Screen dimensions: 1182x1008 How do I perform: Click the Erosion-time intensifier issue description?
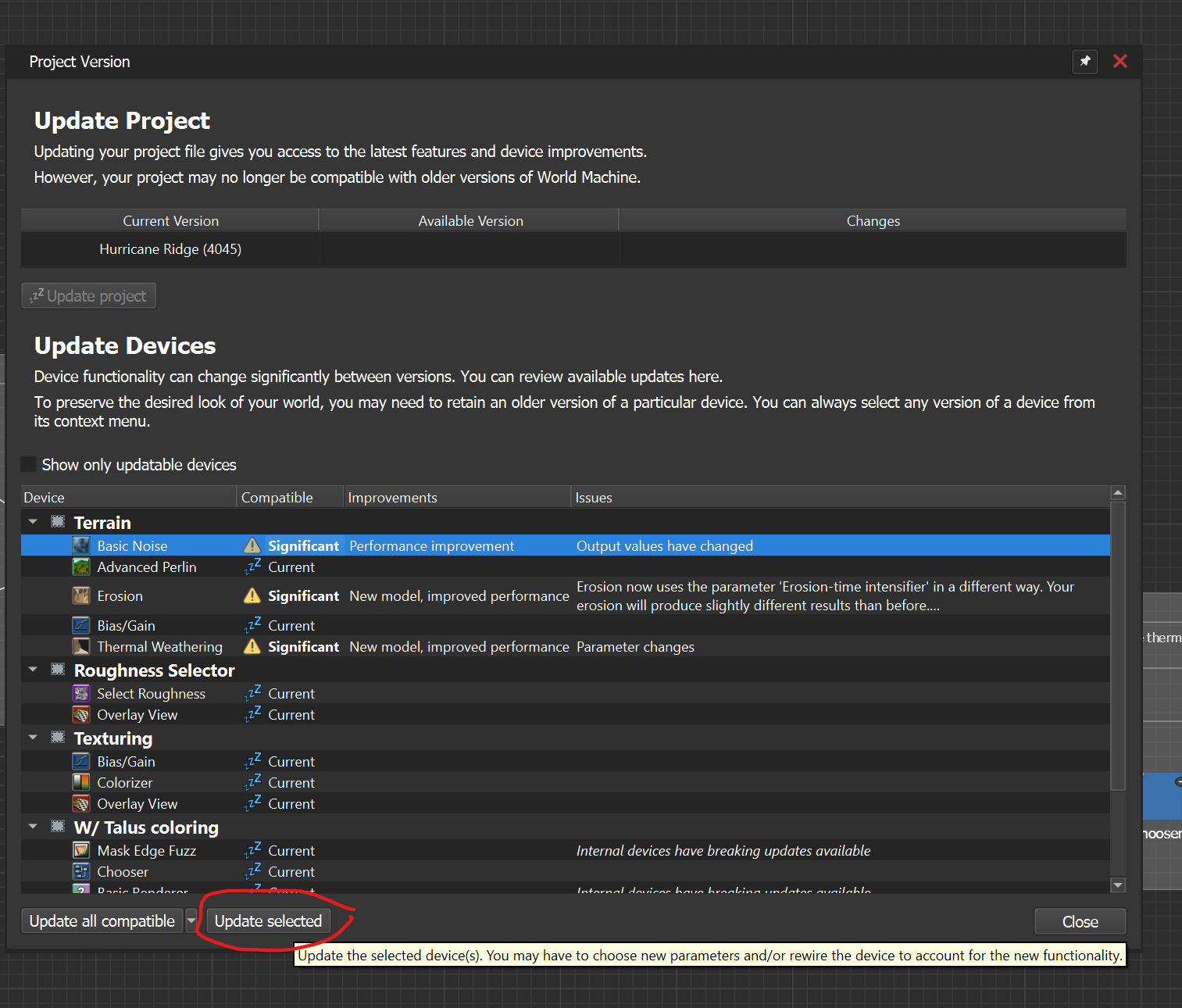coord(825,595)
